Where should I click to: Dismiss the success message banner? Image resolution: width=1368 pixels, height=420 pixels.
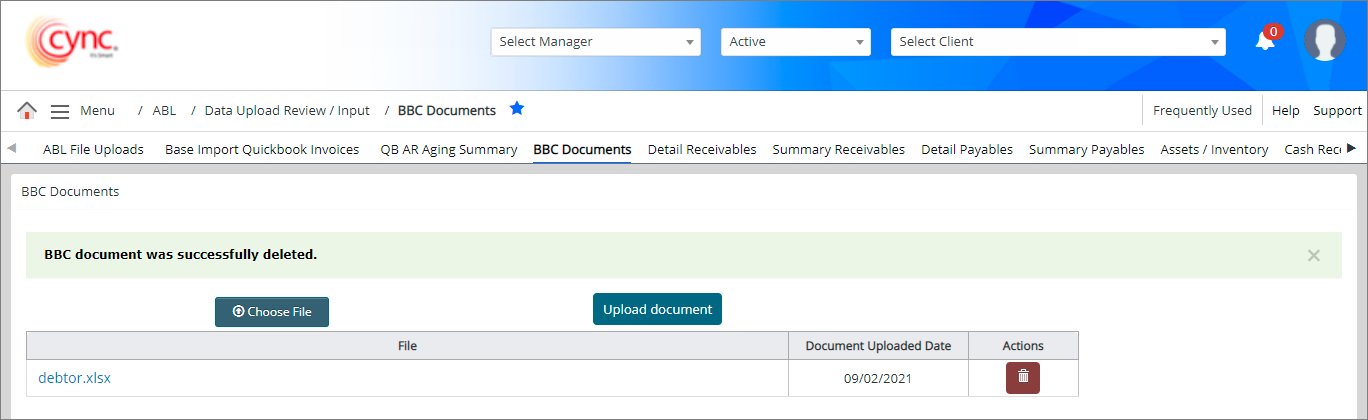point(1313,255)
